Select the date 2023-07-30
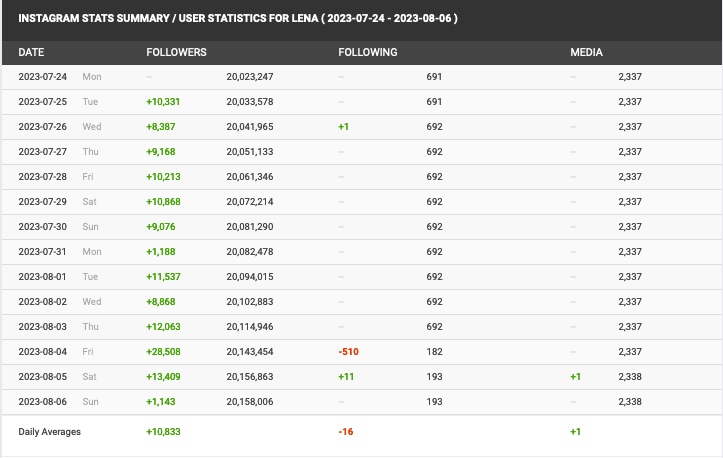 click(42, 226)
